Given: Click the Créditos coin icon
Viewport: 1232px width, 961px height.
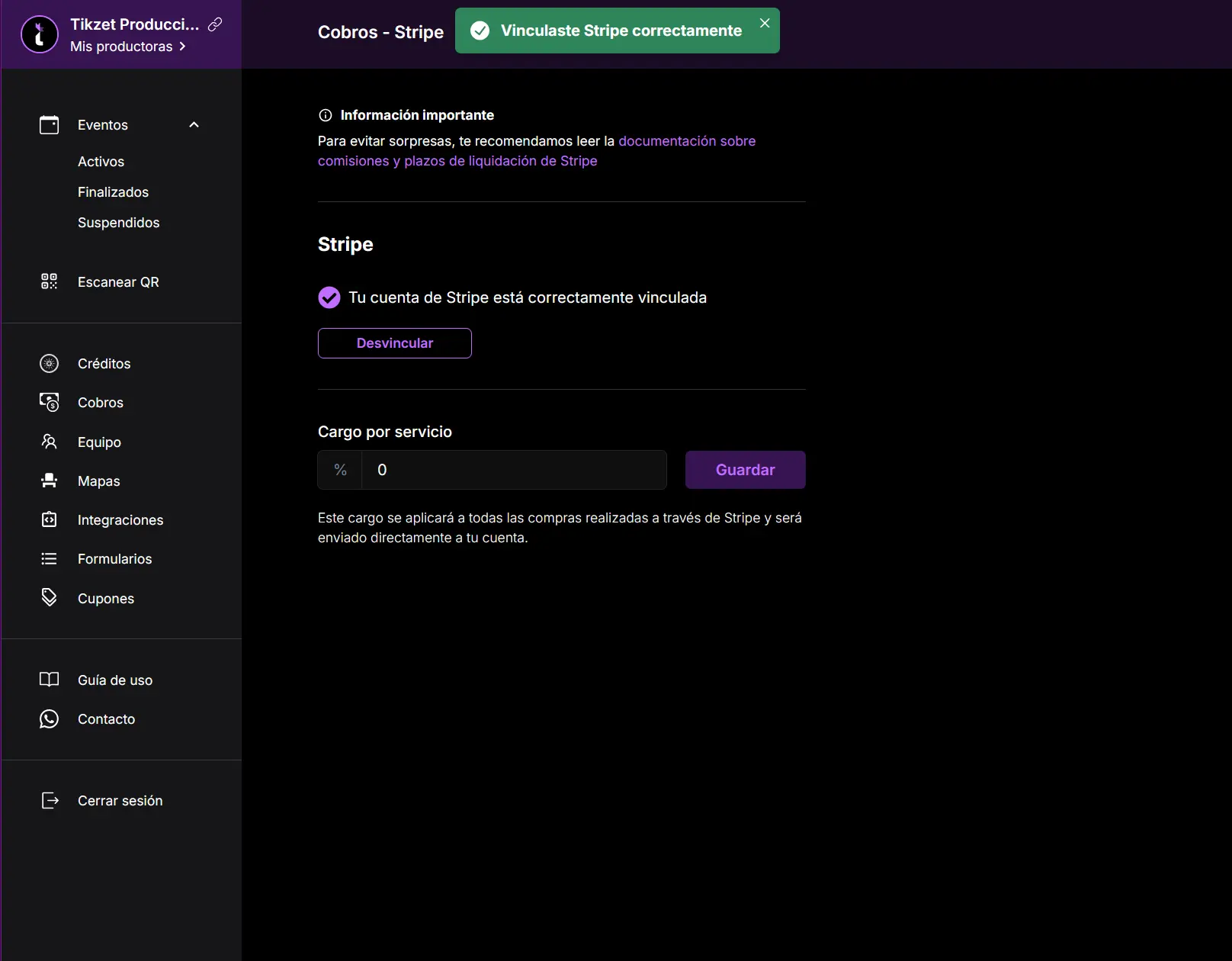Looking at the screenshot, I should (x=49, y=364).
